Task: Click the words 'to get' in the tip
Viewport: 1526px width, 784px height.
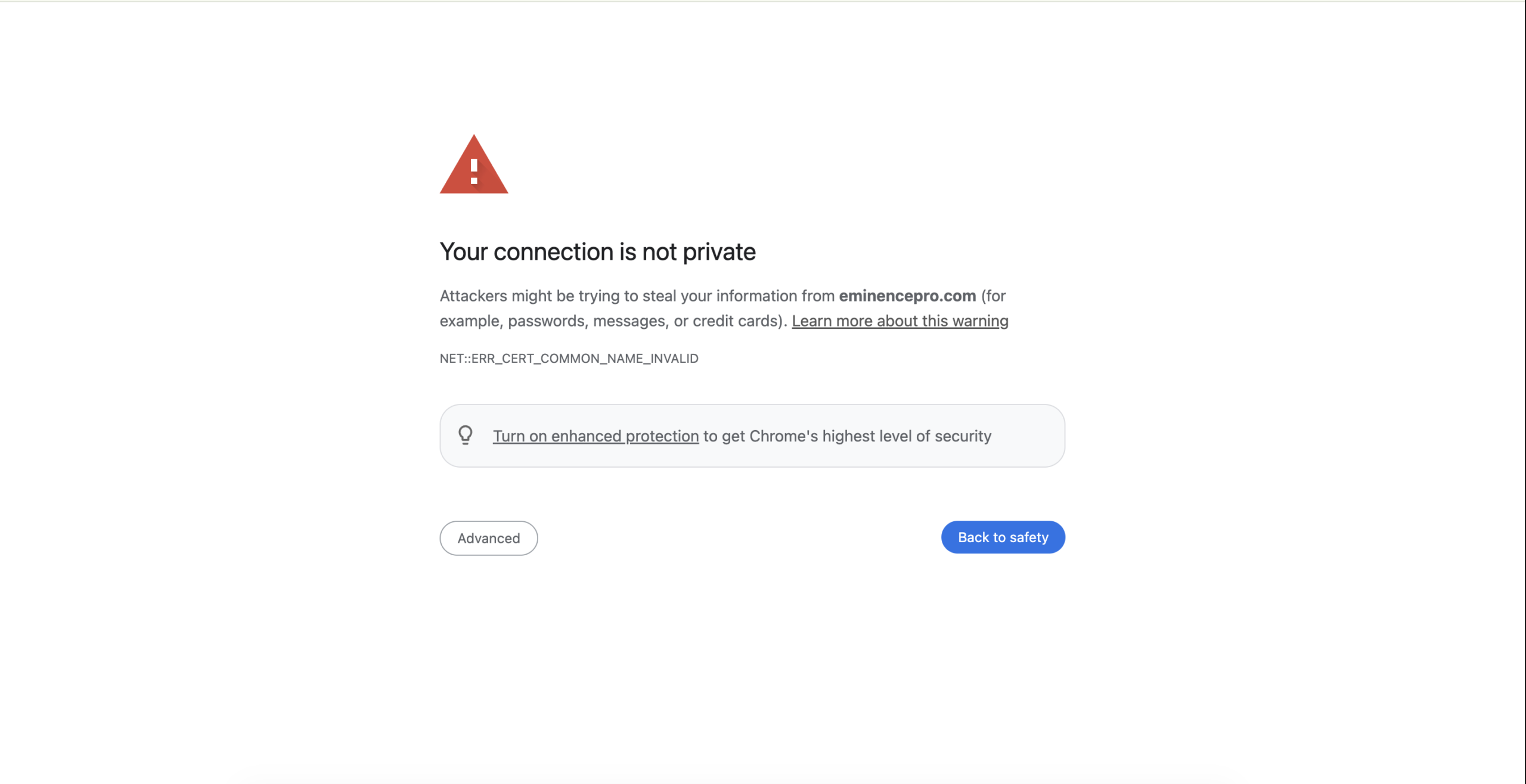Action: (x=724, y=436)
